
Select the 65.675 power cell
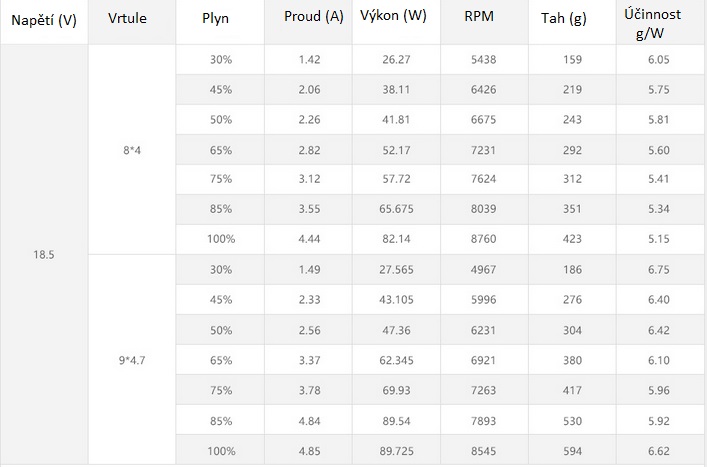[396, 209]
